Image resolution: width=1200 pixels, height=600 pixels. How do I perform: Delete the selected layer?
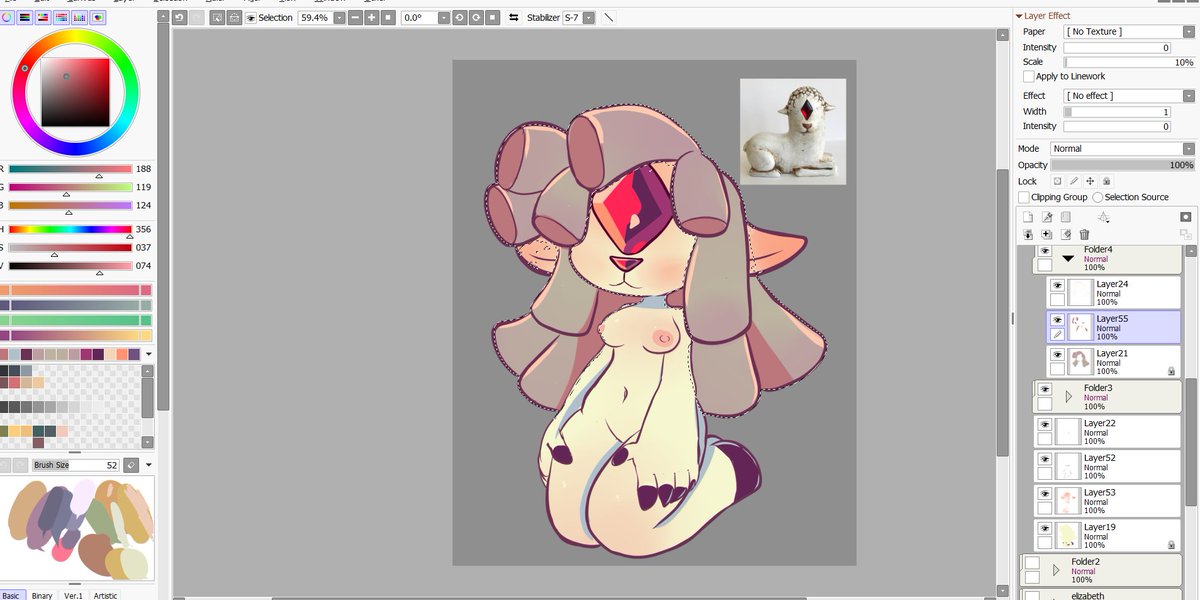click(x=1084, y=234)
